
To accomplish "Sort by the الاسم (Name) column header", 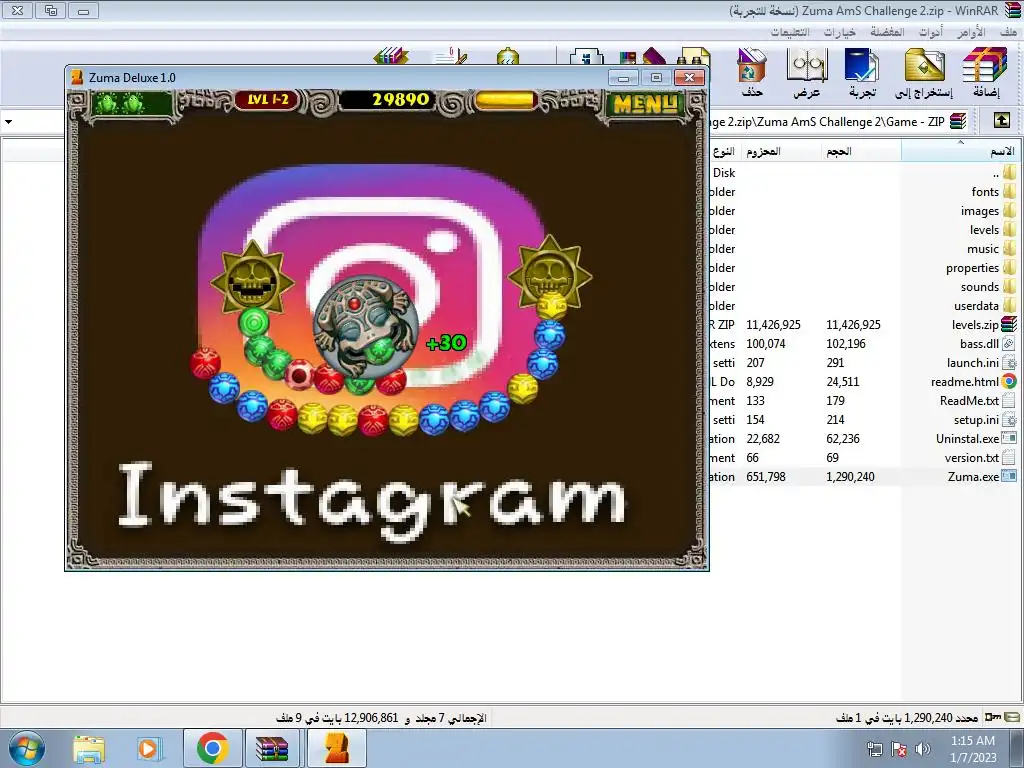I will click(960, 152).
